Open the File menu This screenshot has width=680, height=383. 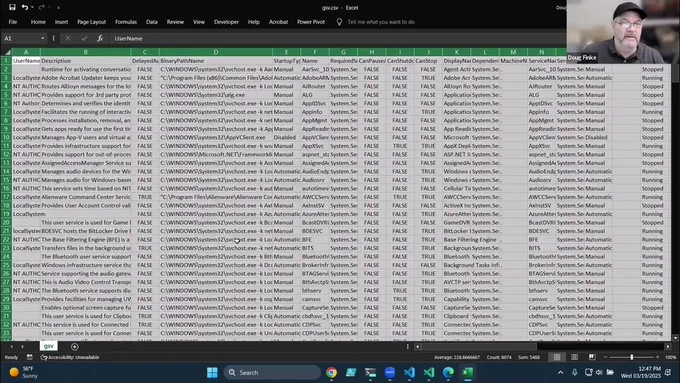coord(13,22)
